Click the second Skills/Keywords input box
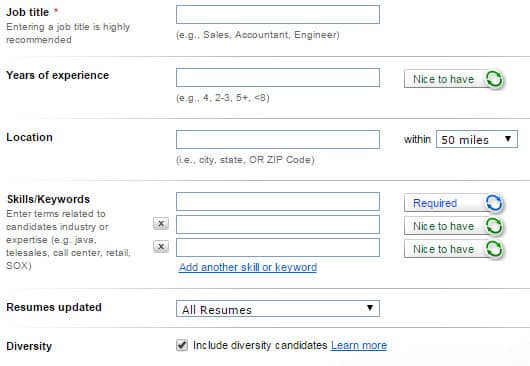Screen dimensions: 530x366 coord(278,224)
